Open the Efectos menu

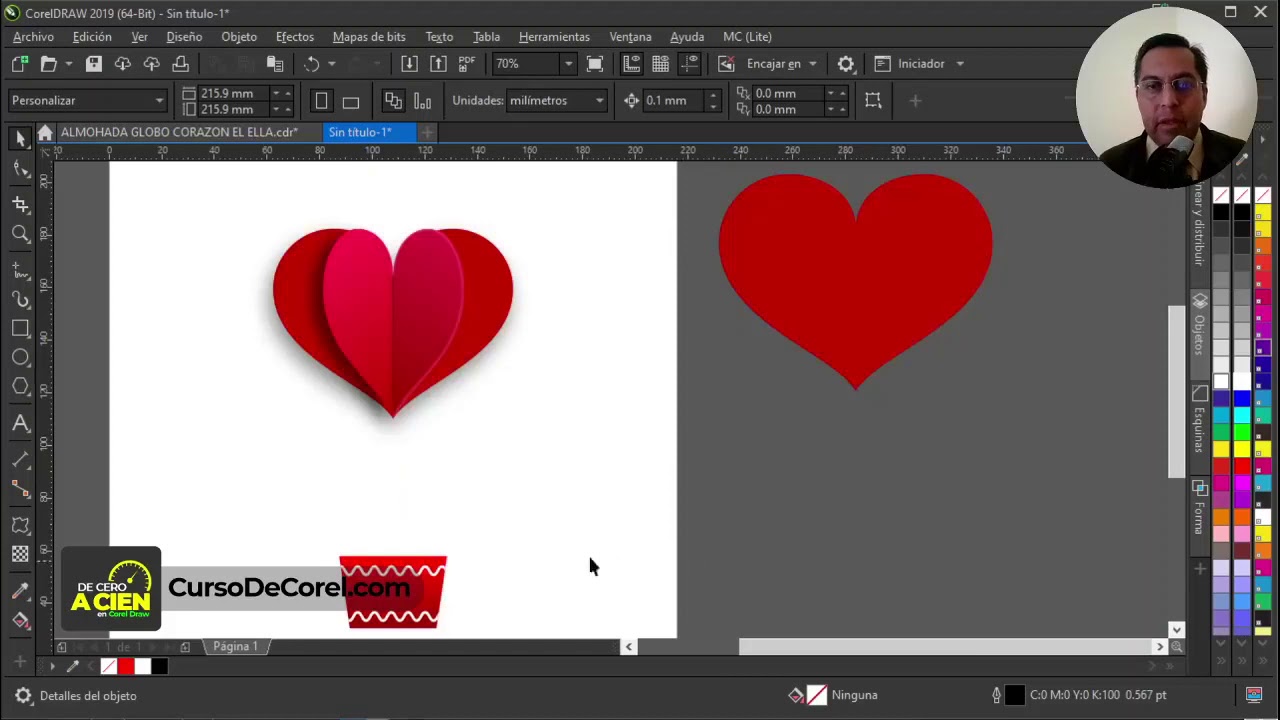coord(295,37)
